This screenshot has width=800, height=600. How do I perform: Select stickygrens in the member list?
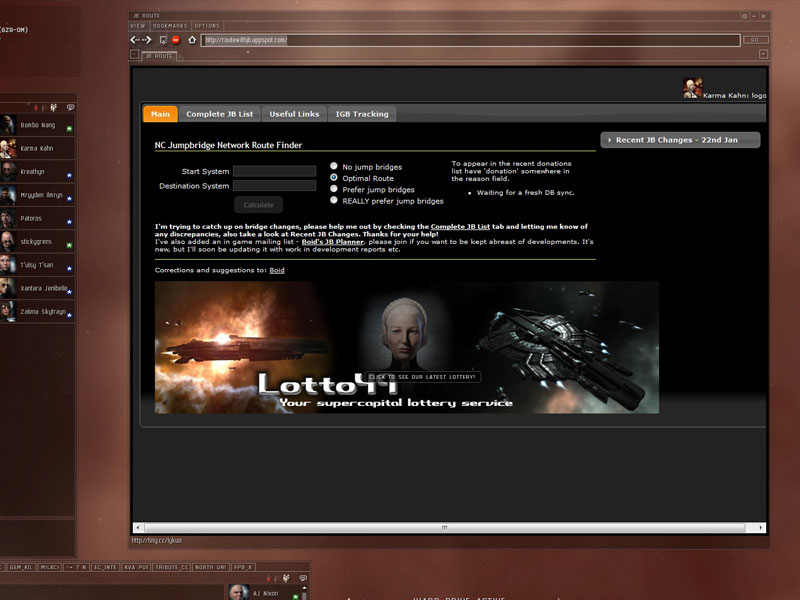coord(37,241)
